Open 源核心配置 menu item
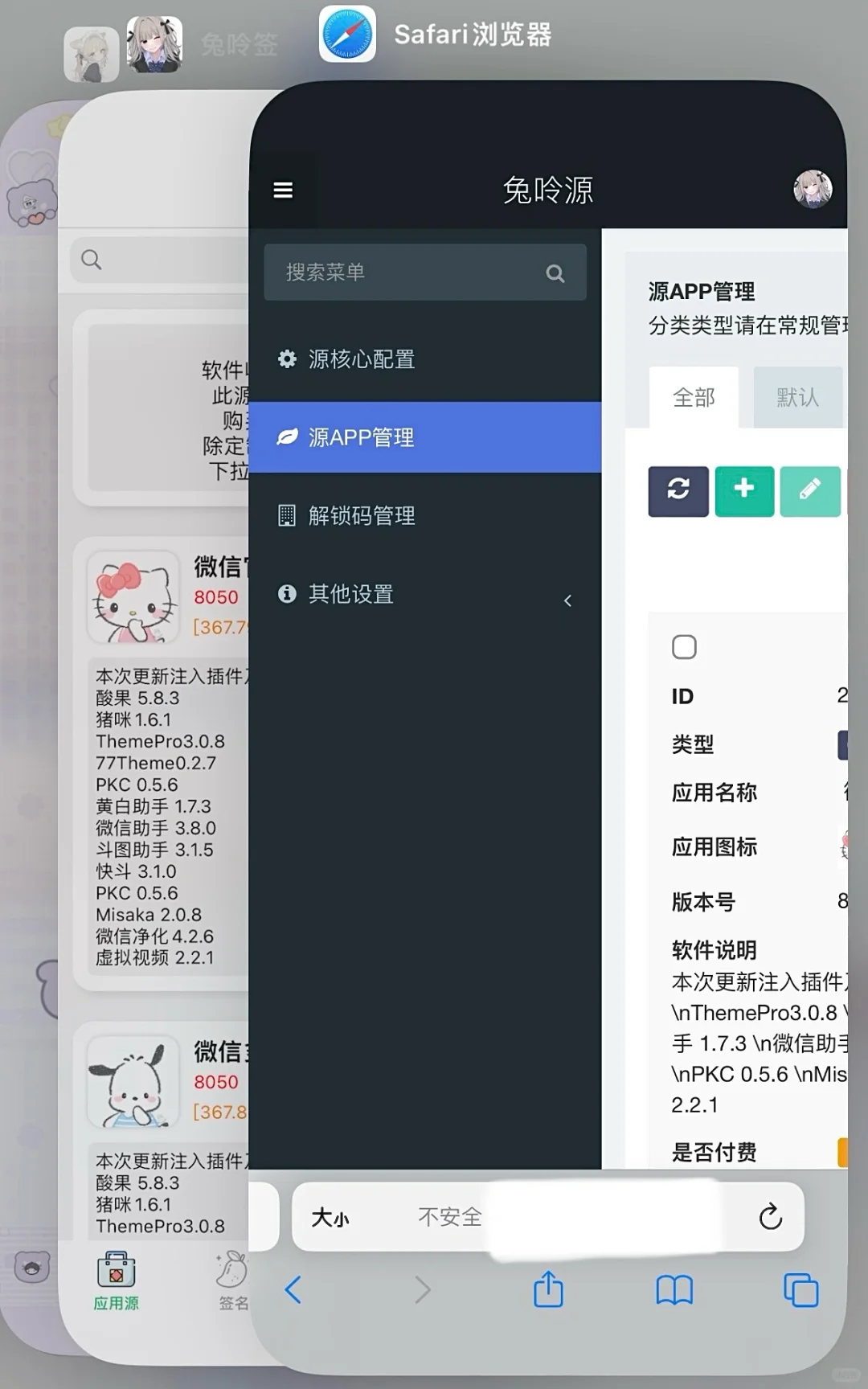This screenshot has width=868, height=1389. coord(425,359)
